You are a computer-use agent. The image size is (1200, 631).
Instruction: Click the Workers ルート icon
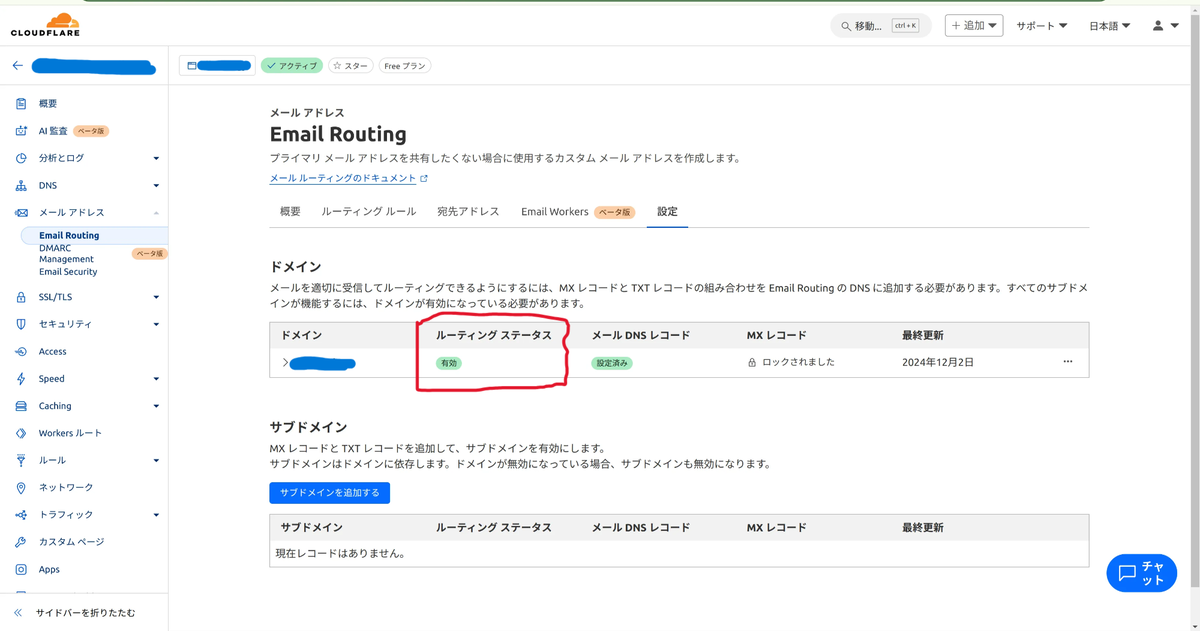21,433
